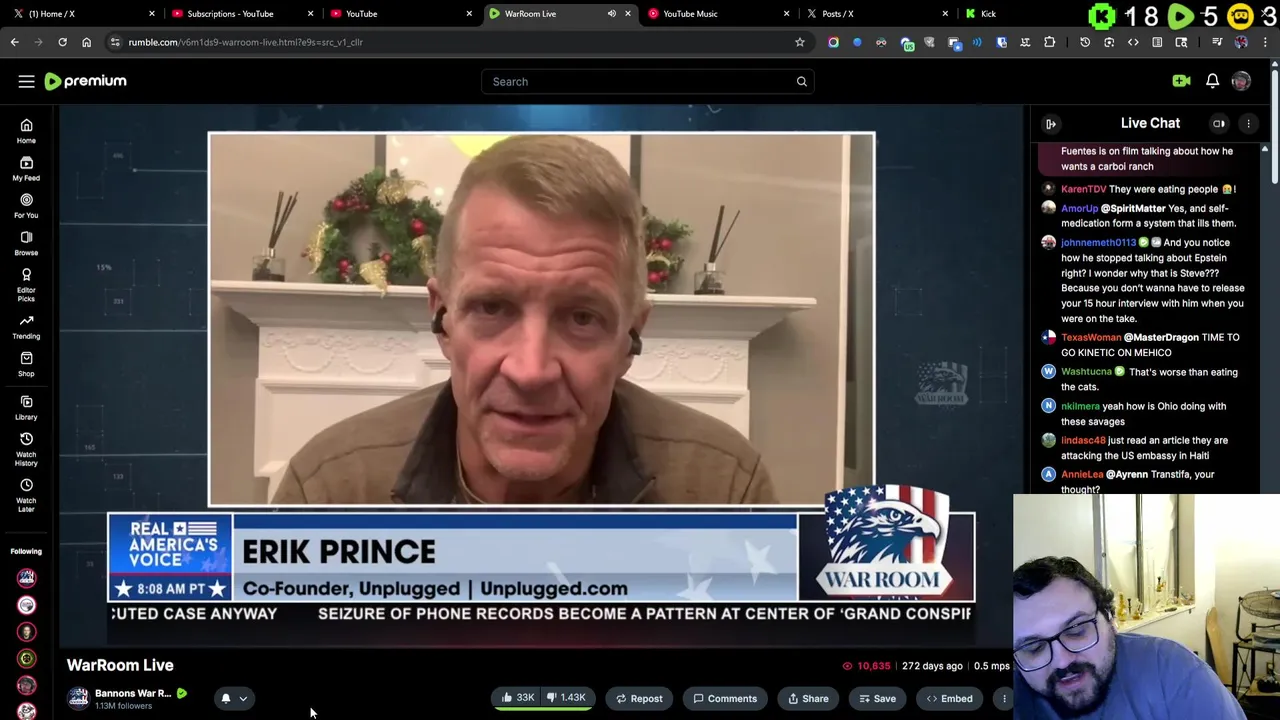The width and height of the screenshot is (1280, 720).
Task: Click lindasc48 username in chat
Action: 1083,441
